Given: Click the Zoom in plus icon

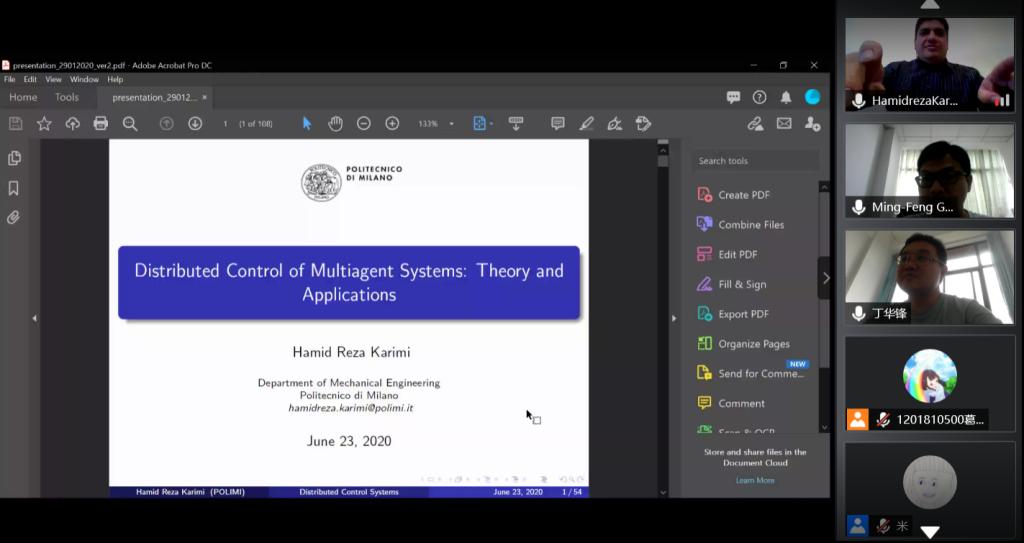Looking at the screenshot, I should point(392,123).
